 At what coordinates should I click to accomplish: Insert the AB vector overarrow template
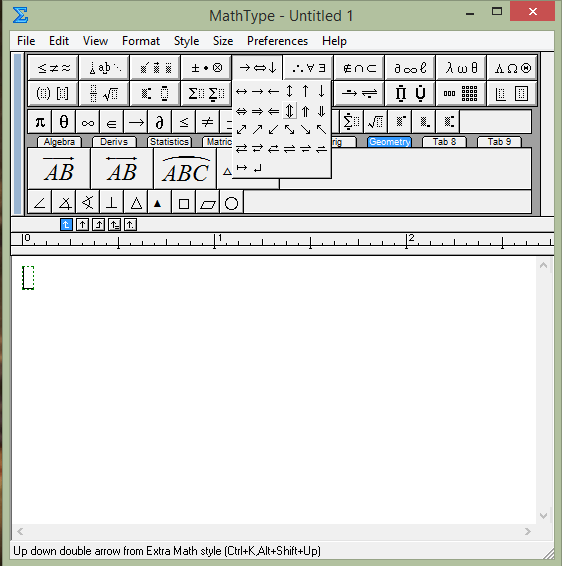[59, 169]
